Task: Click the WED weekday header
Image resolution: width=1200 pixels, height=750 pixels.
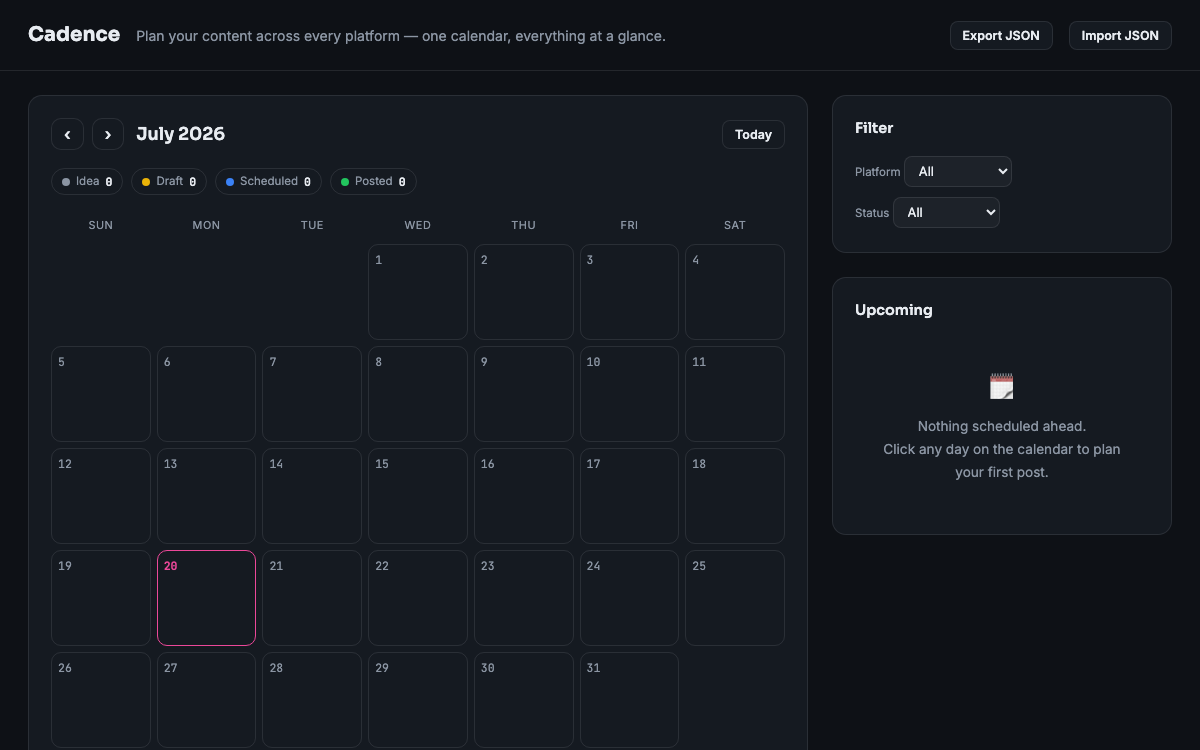Action: coord(418,225)
